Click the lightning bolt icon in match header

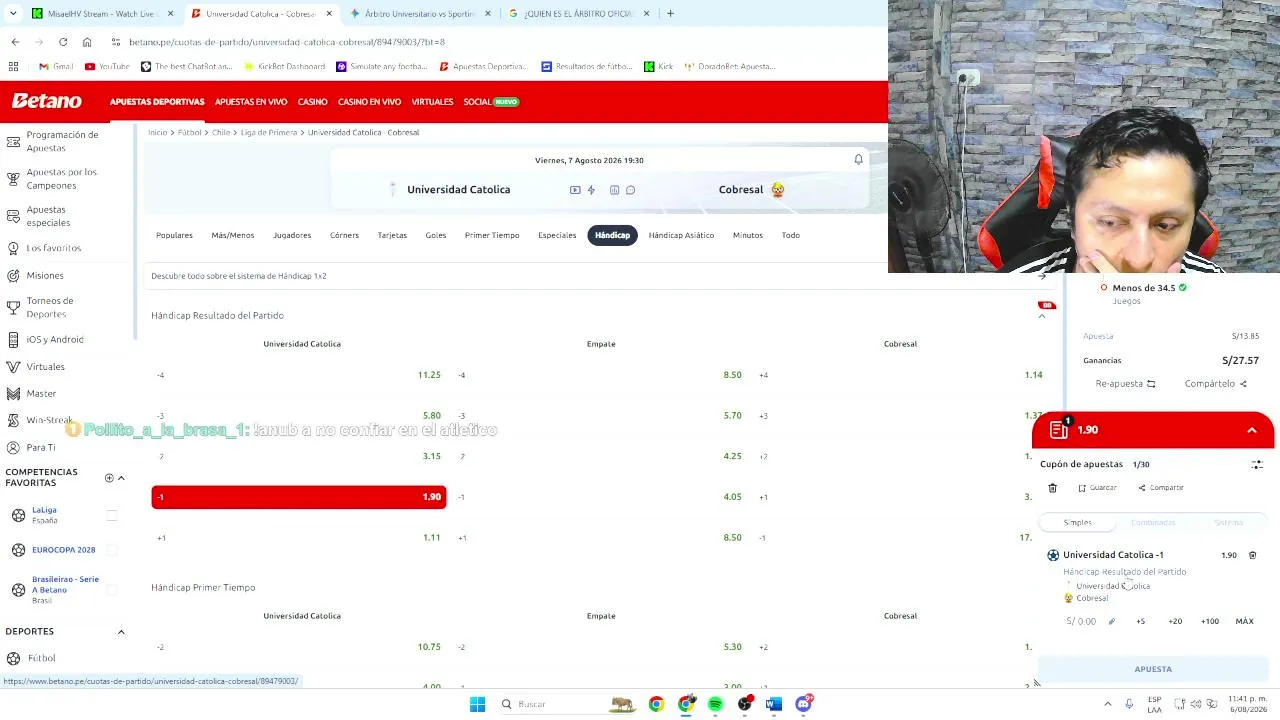(x=591, y=190)
